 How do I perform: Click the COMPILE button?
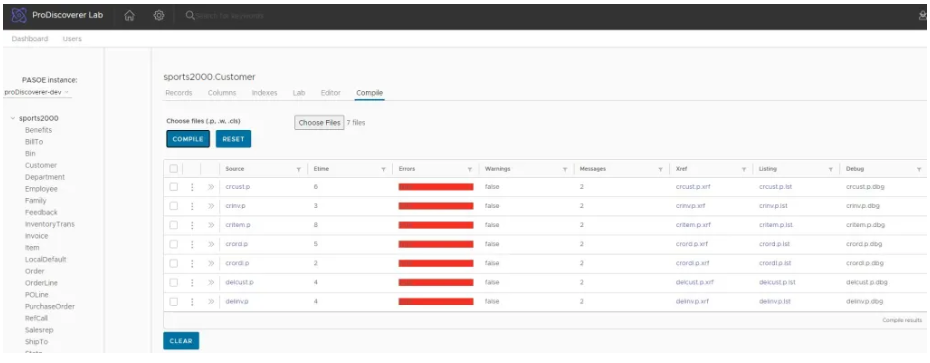[188, 139]
